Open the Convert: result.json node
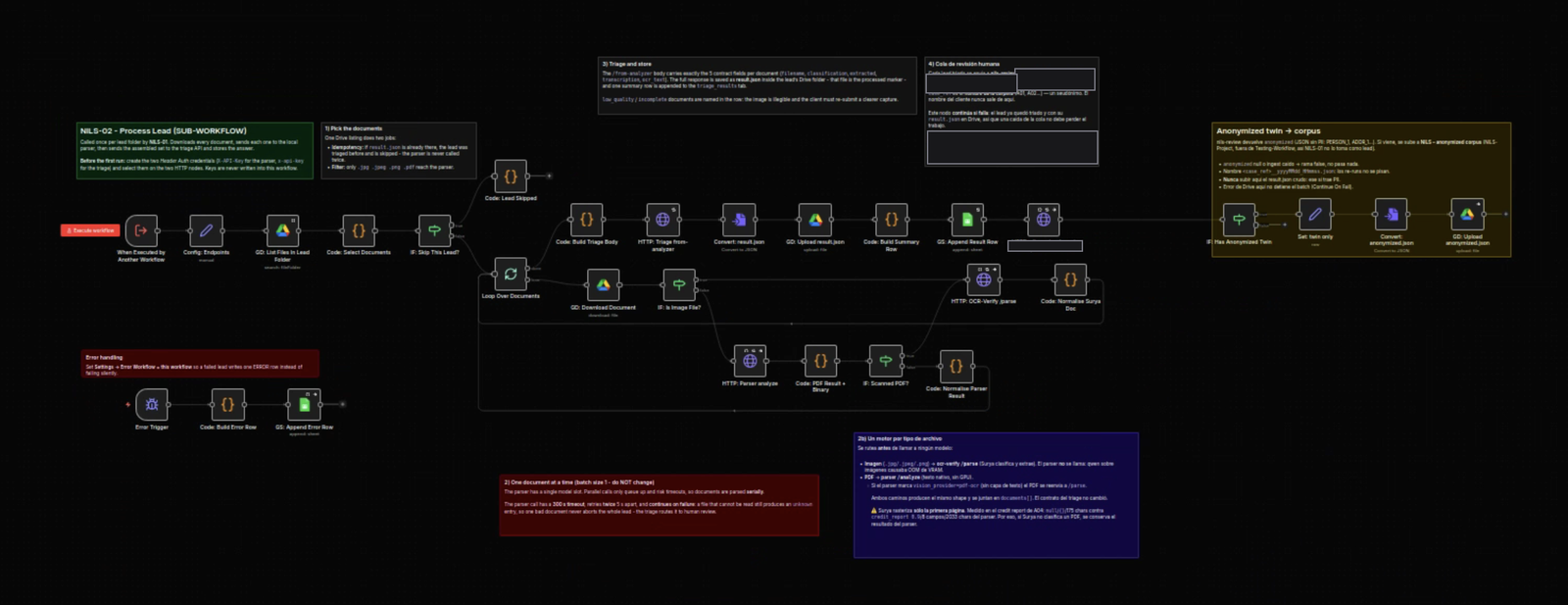 point(739,220)
